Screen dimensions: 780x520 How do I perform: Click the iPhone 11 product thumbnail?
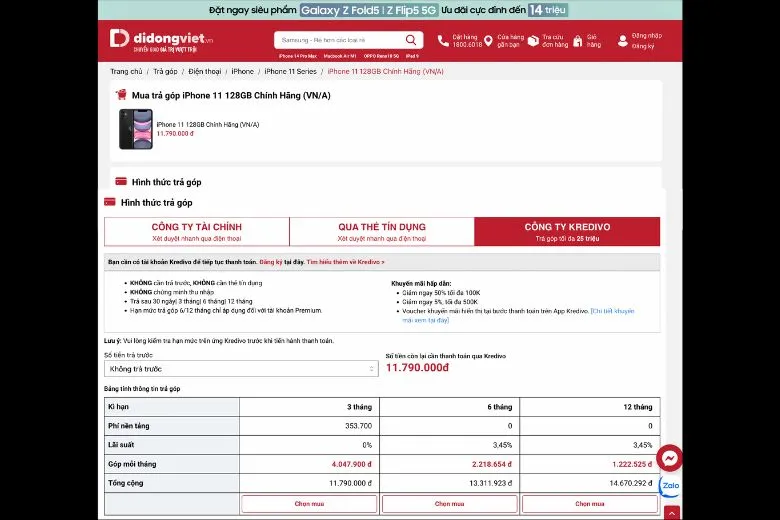135,129
